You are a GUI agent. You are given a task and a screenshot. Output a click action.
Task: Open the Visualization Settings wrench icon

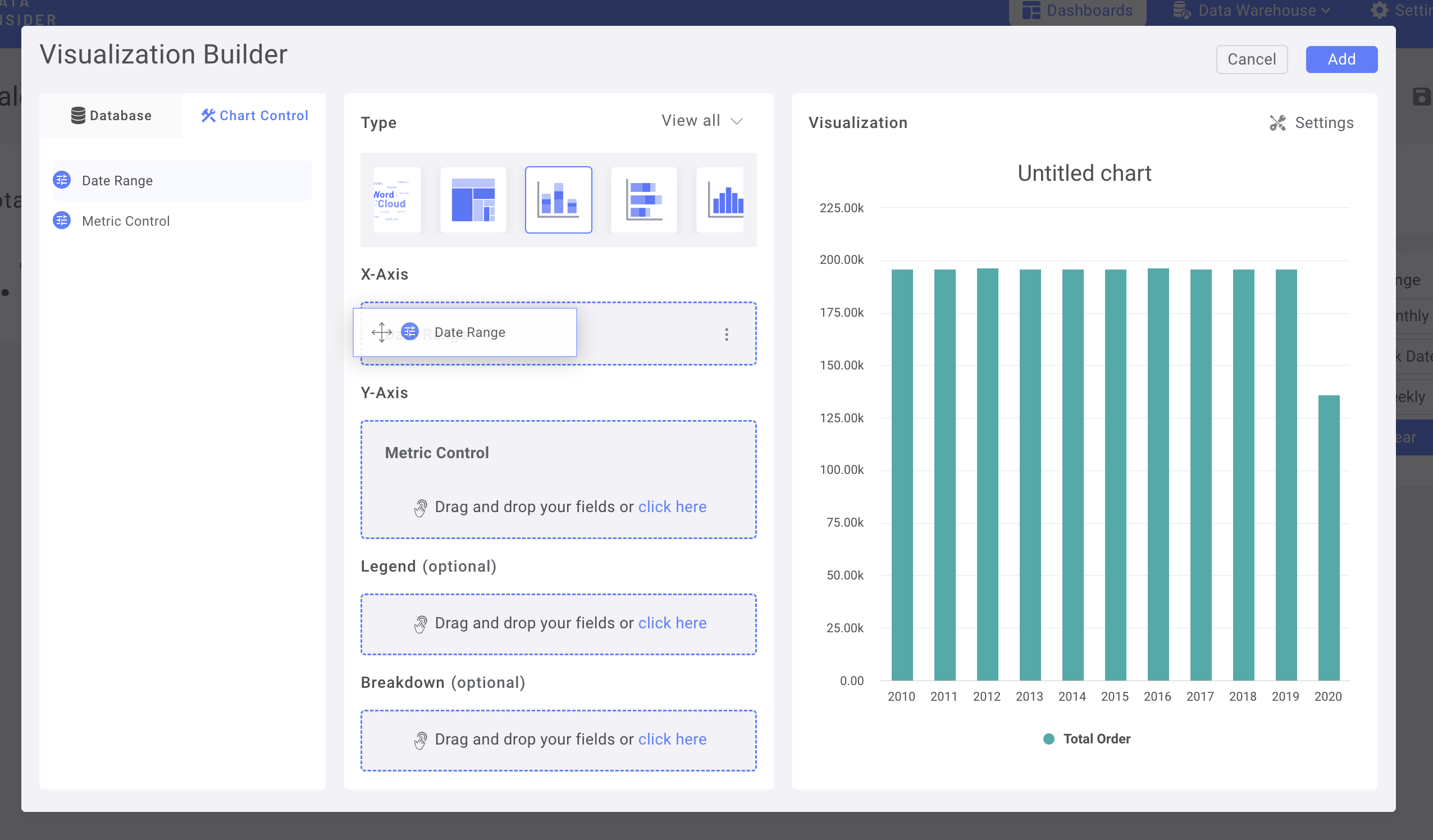click(x=1278, y=122)
